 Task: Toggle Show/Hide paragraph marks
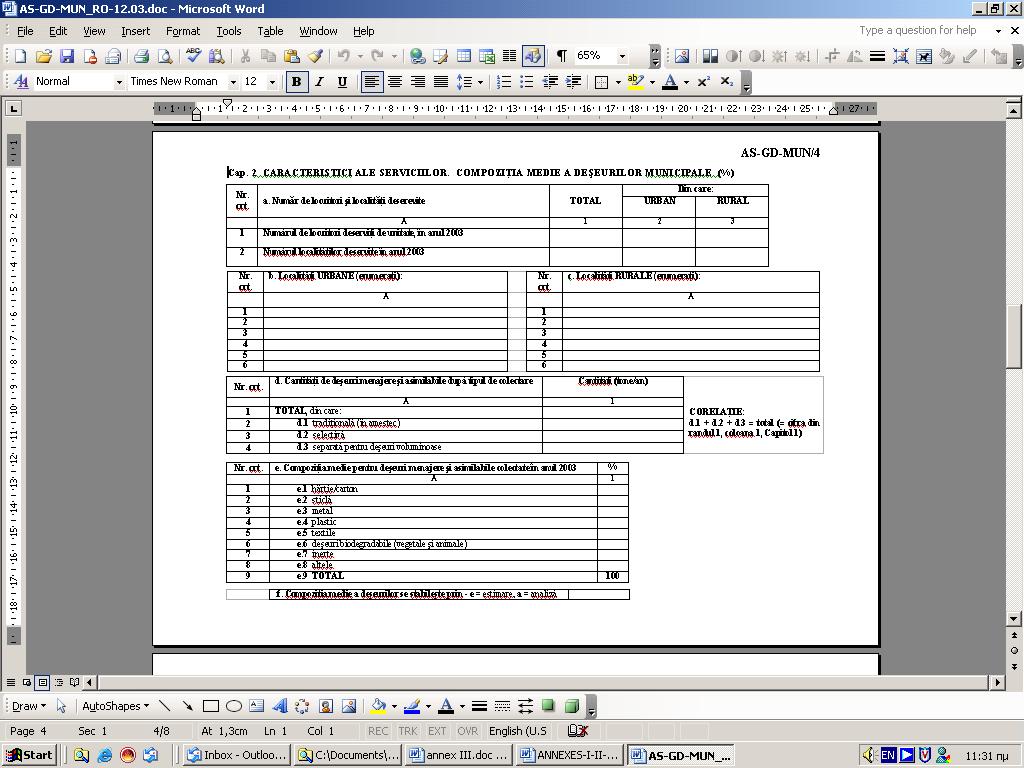[561, 56]
